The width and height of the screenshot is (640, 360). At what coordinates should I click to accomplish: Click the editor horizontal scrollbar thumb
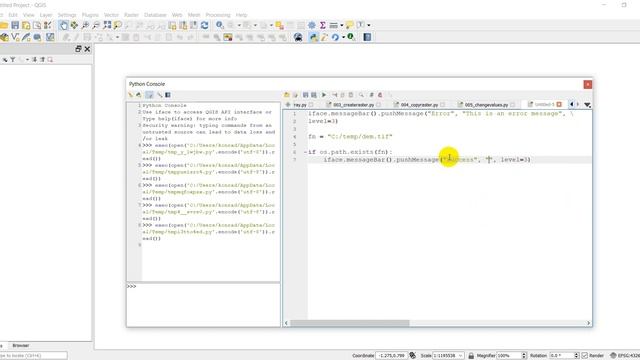pyautogui.click(x=349, y=323)
